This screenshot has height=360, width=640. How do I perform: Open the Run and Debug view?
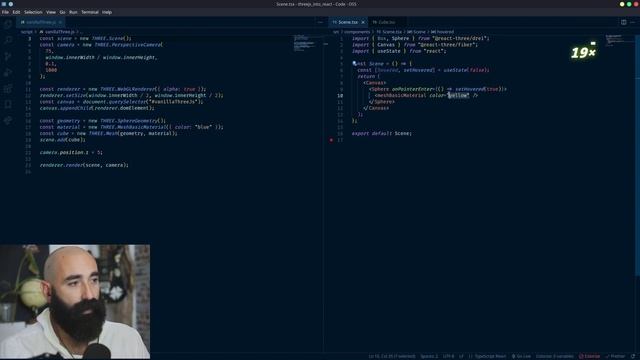[x=8, y=73]
